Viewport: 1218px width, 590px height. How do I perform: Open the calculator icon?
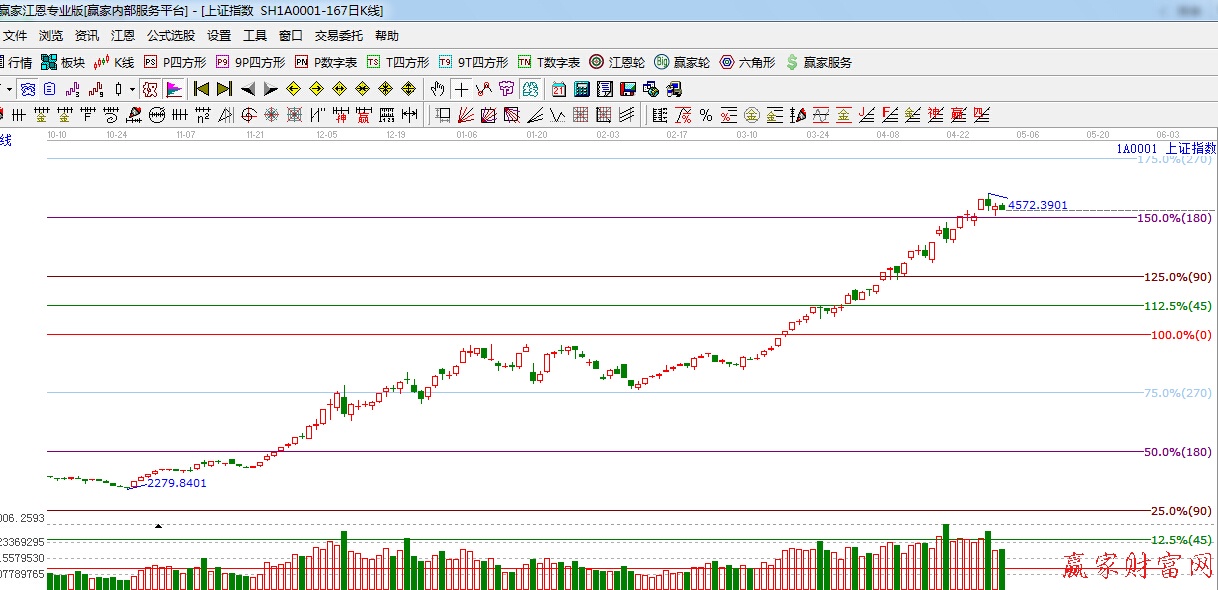click(581, 89)
